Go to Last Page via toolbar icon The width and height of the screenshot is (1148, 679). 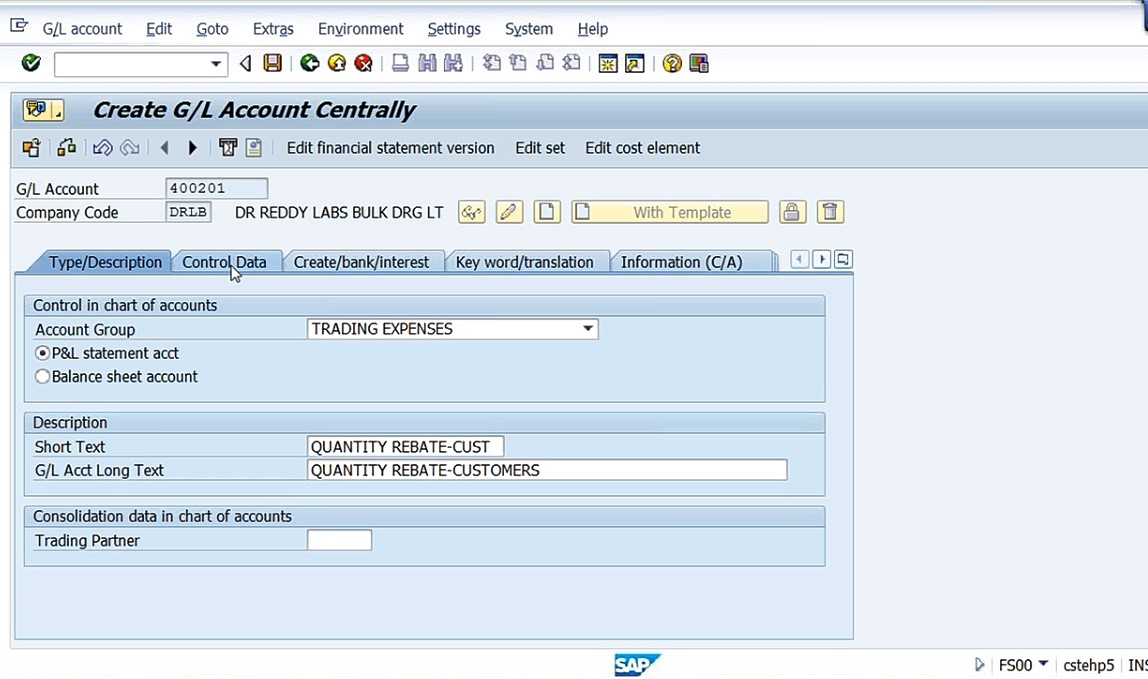(x=571, y=63)
